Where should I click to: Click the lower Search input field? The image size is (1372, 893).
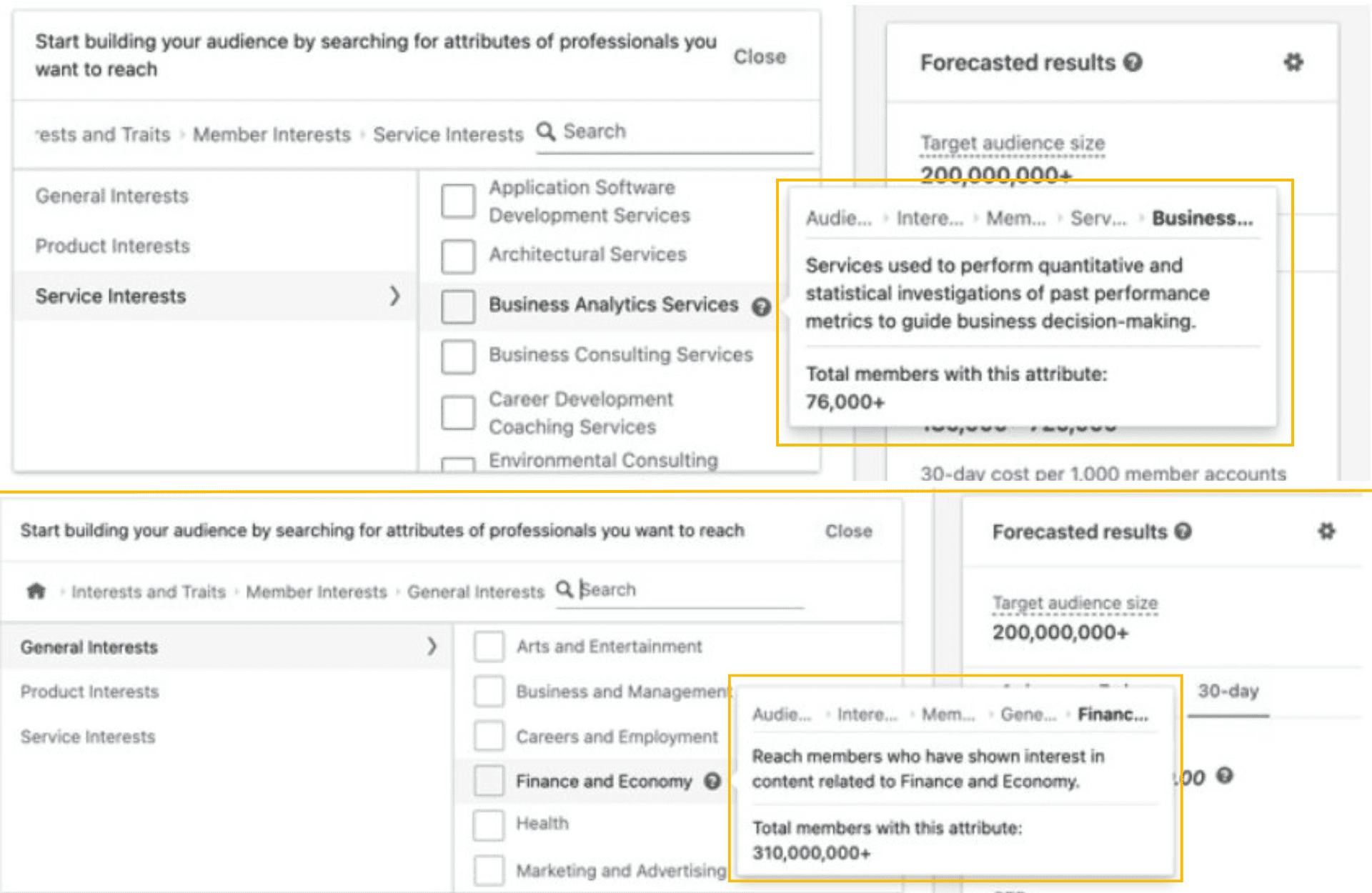pos(686,590)
